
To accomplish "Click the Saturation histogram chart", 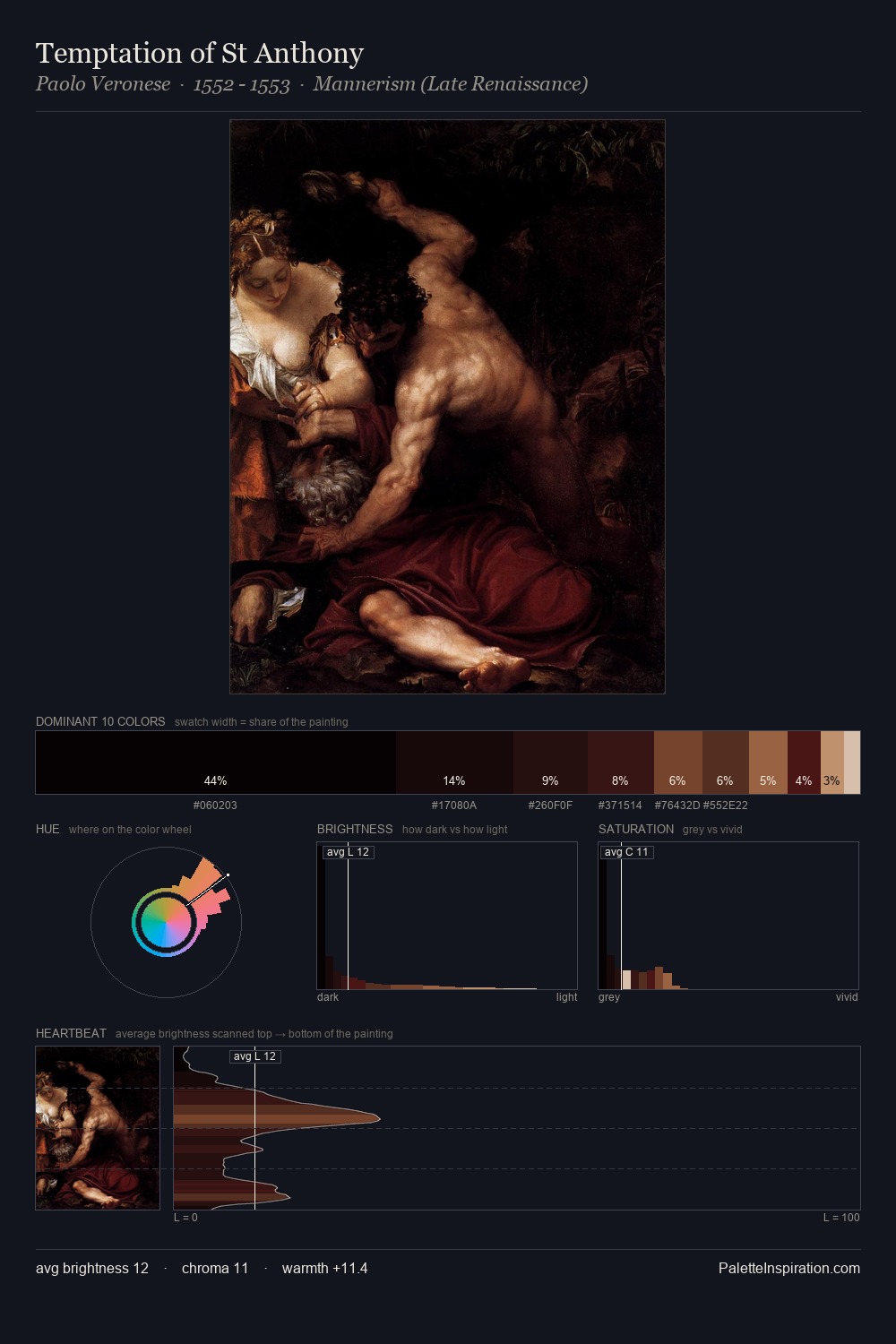I will [728, 916].
